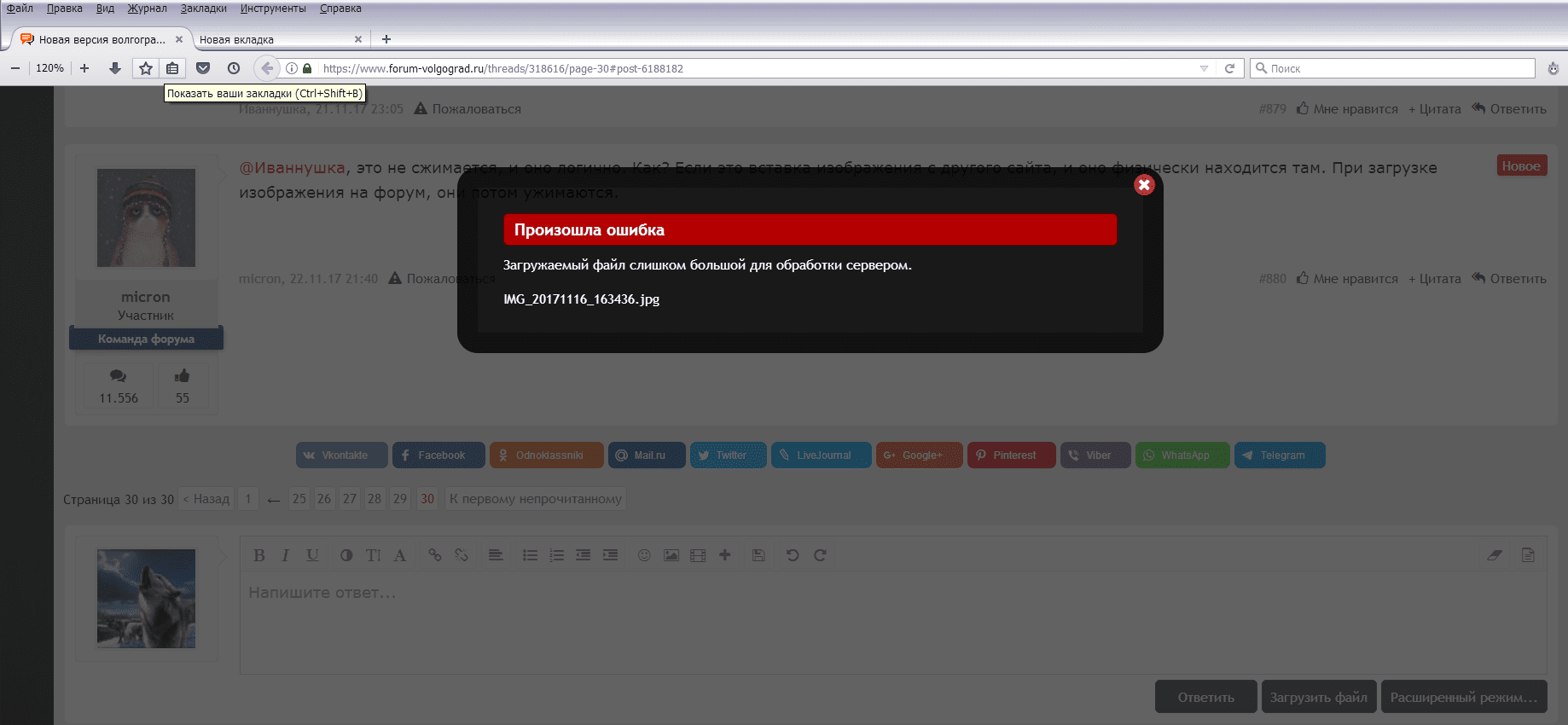
Task: Open the text alignment dropdown in editor
Action: (495, 555)
